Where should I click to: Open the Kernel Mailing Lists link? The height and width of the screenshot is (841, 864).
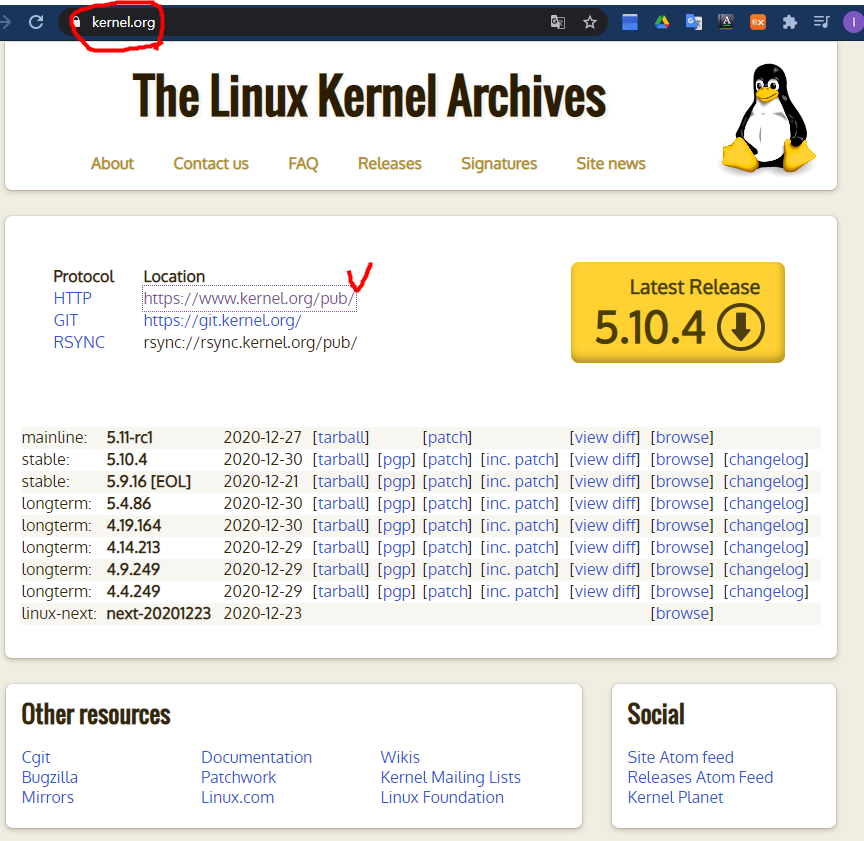click(450, 777)
